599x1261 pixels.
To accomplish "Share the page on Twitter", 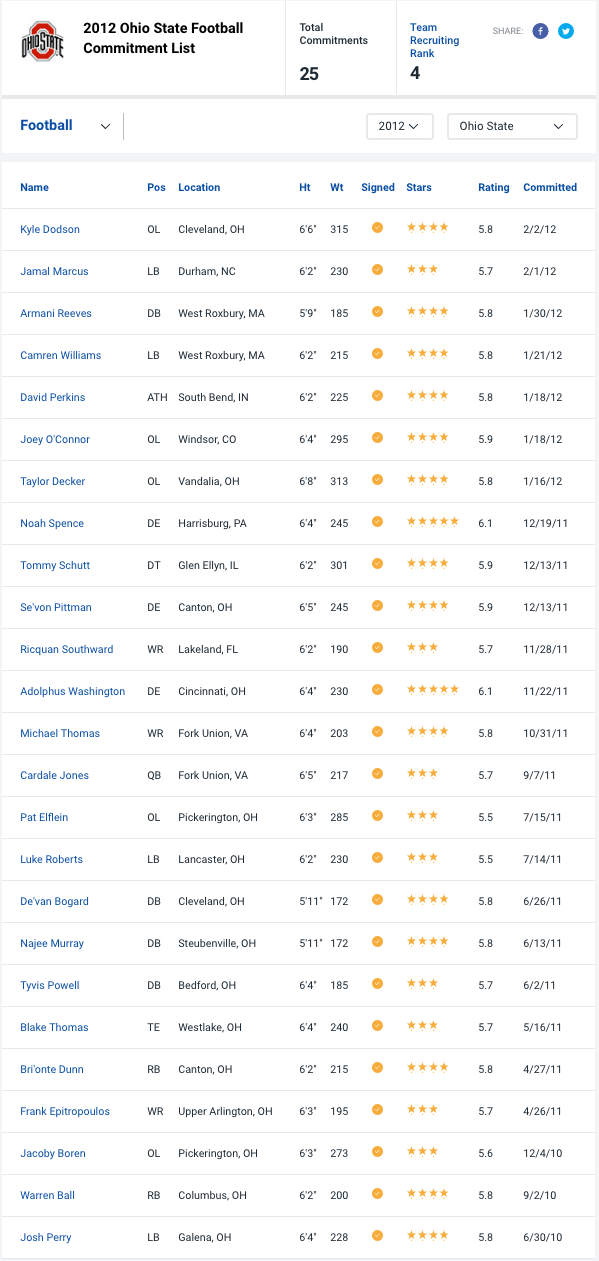I will pyautogui.click(x=566, y=31).
